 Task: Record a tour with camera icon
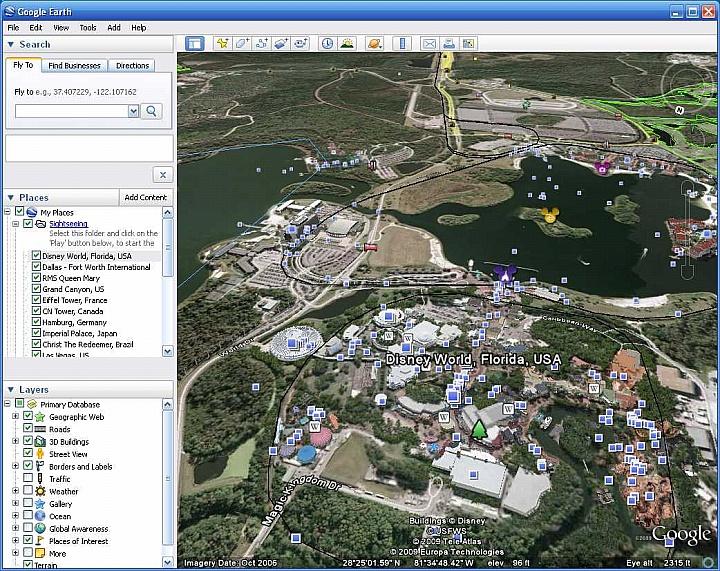pos(301,44)
